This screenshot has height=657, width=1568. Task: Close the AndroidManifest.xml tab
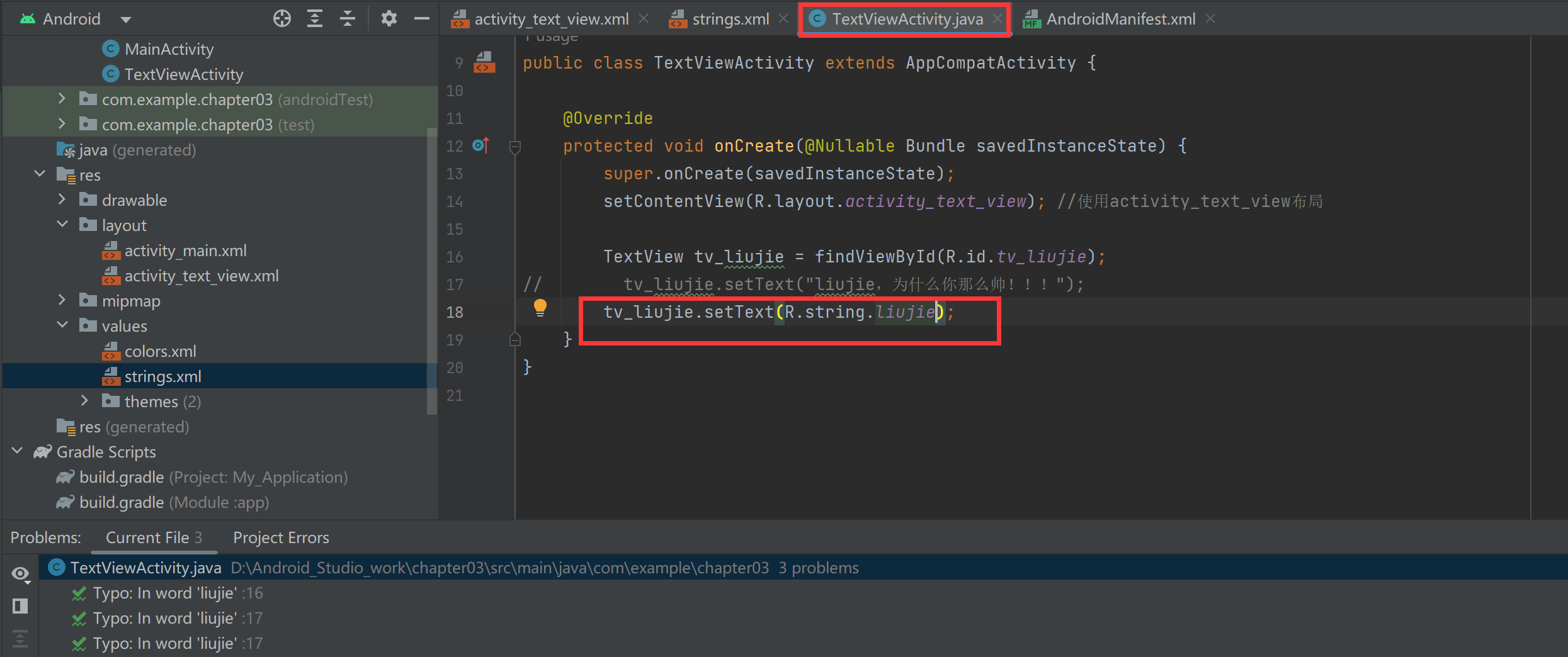(1210, 19)
